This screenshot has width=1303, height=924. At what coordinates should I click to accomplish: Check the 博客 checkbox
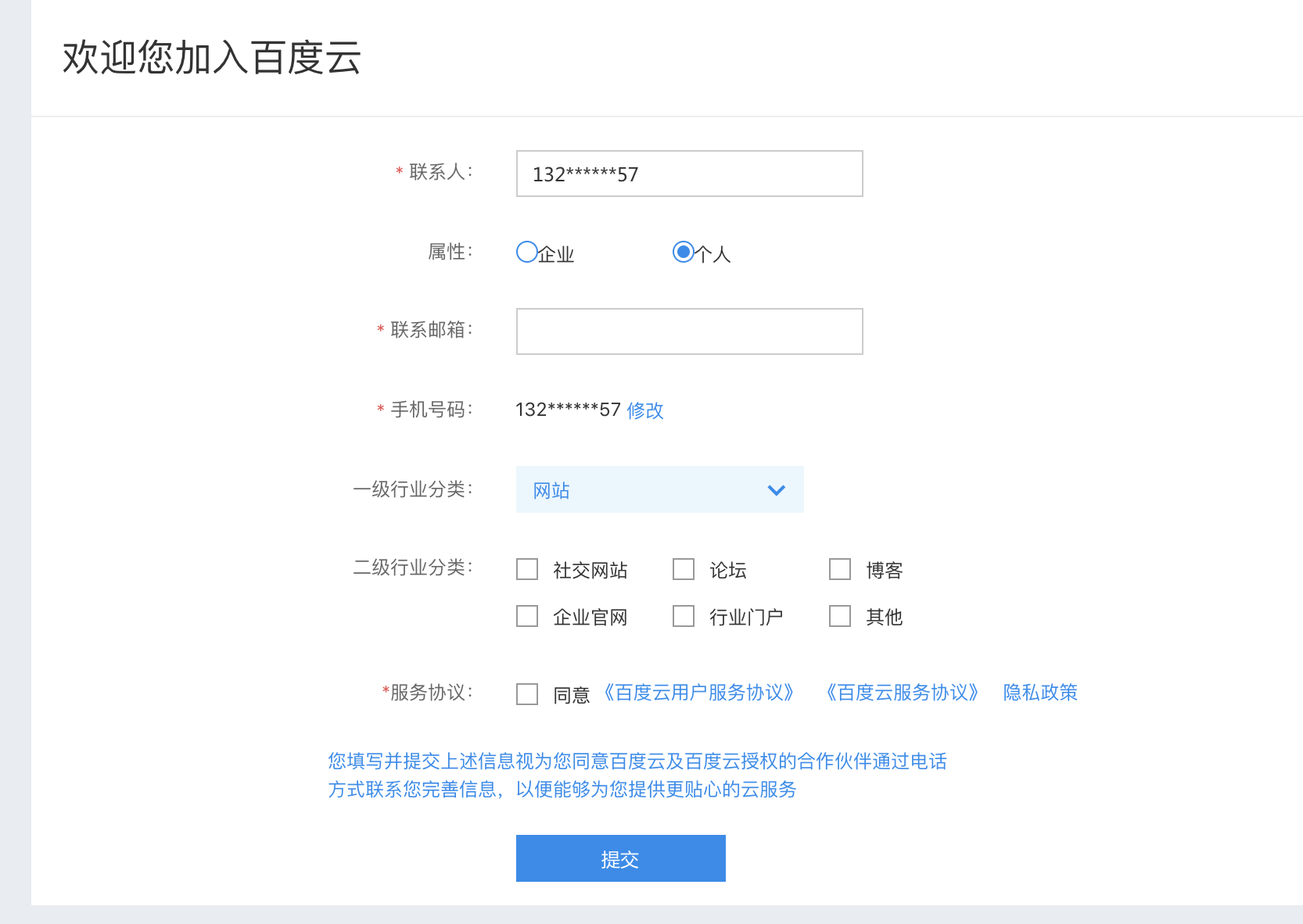coord(840,569)
